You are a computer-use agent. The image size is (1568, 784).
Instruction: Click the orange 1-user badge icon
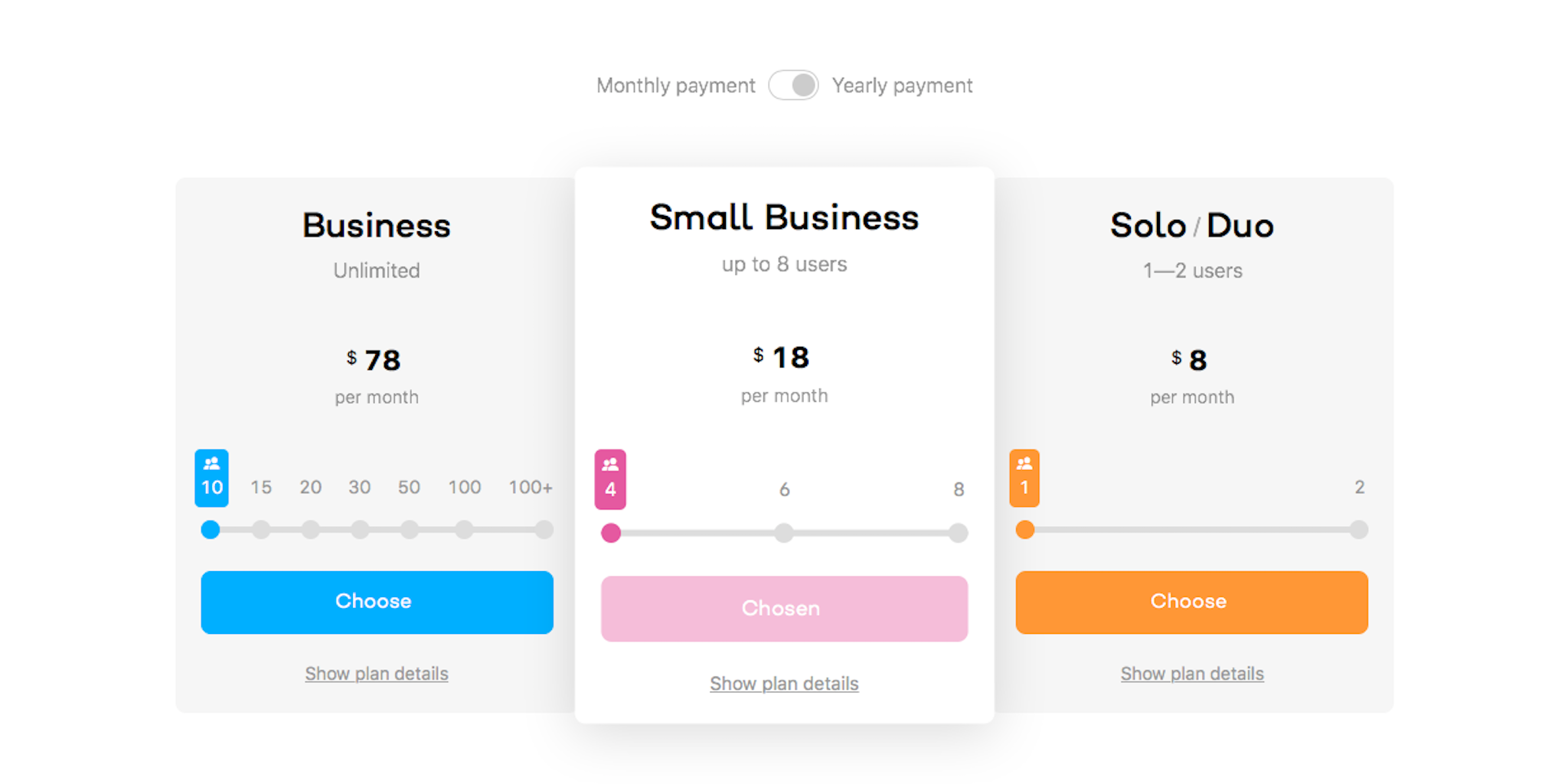pyautogui.click(x=1024, y=478)
